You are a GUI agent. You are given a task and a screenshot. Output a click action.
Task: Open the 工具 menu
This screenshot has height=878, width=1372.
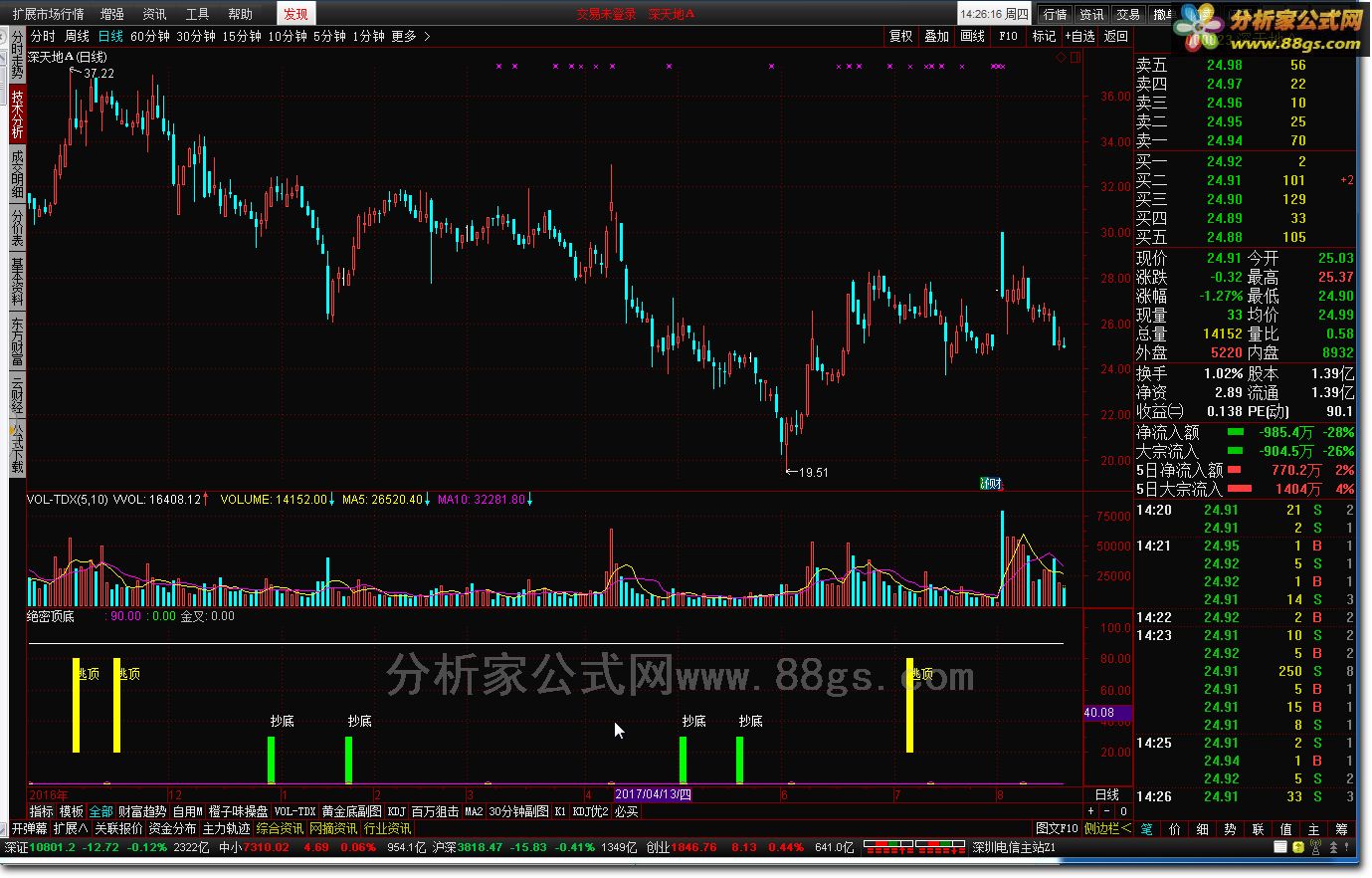point(197,14)
